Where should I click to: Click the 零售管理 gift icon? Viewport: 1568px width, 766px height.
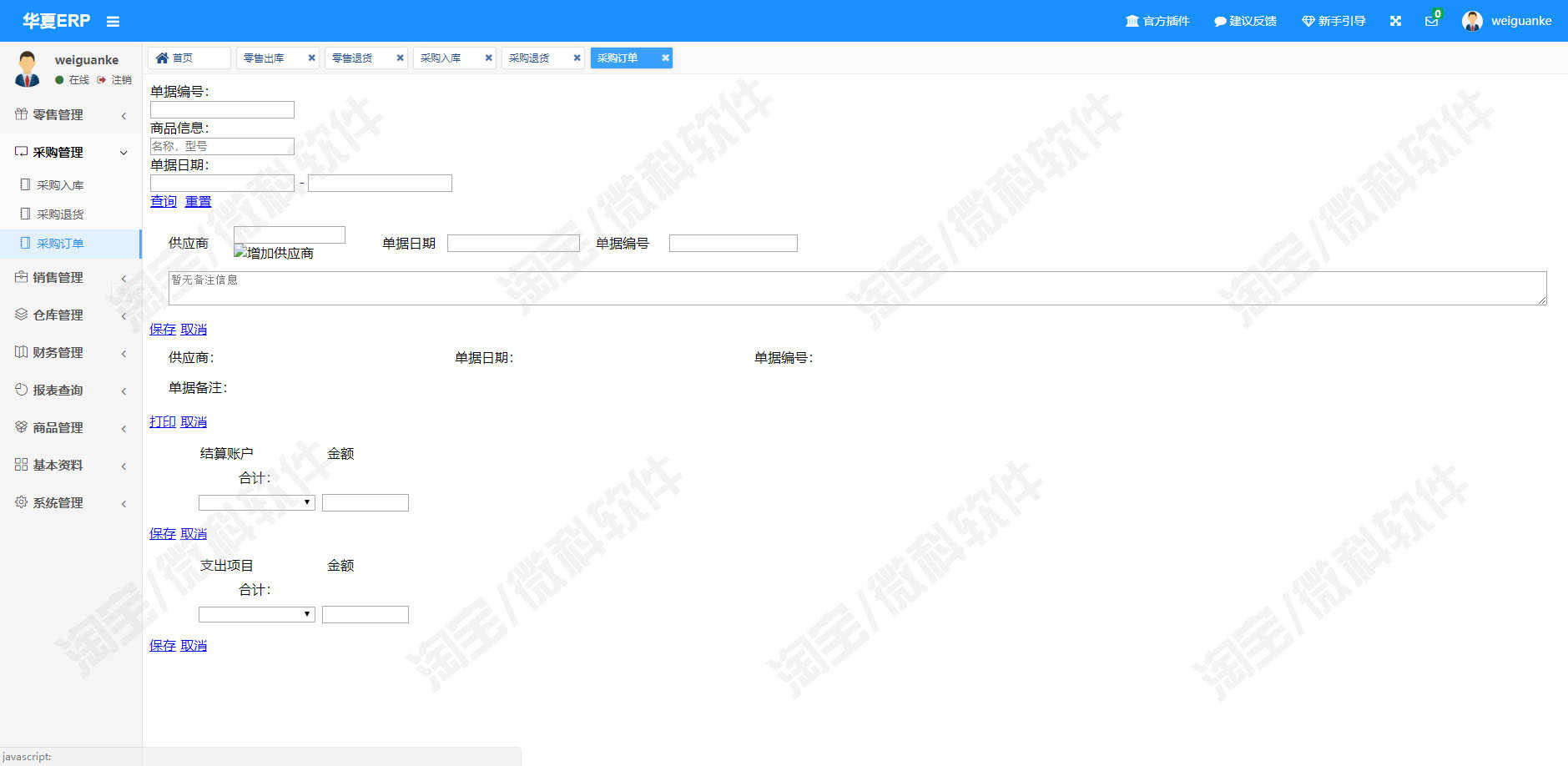pos(21,114)
